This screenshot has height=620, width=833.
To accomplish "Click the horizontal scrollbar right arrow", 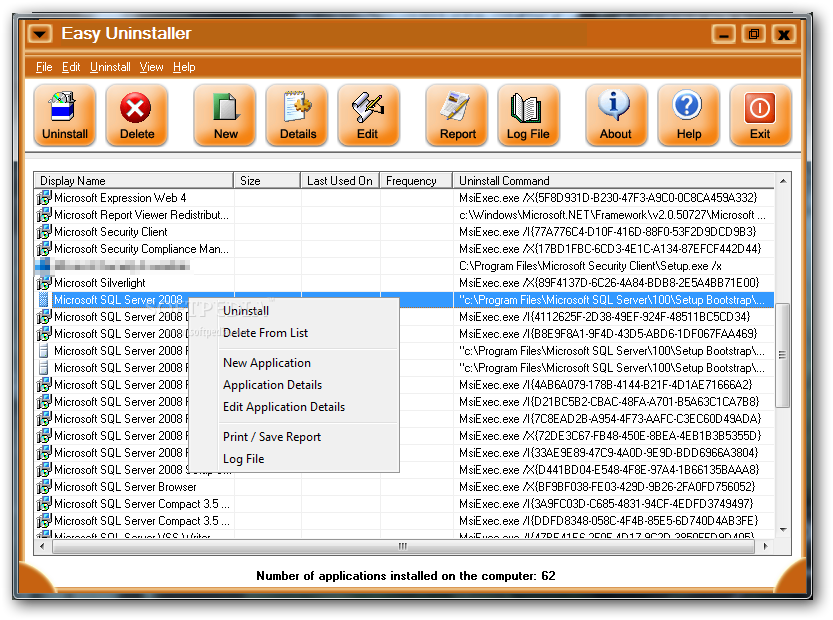I will click(765, 546).
